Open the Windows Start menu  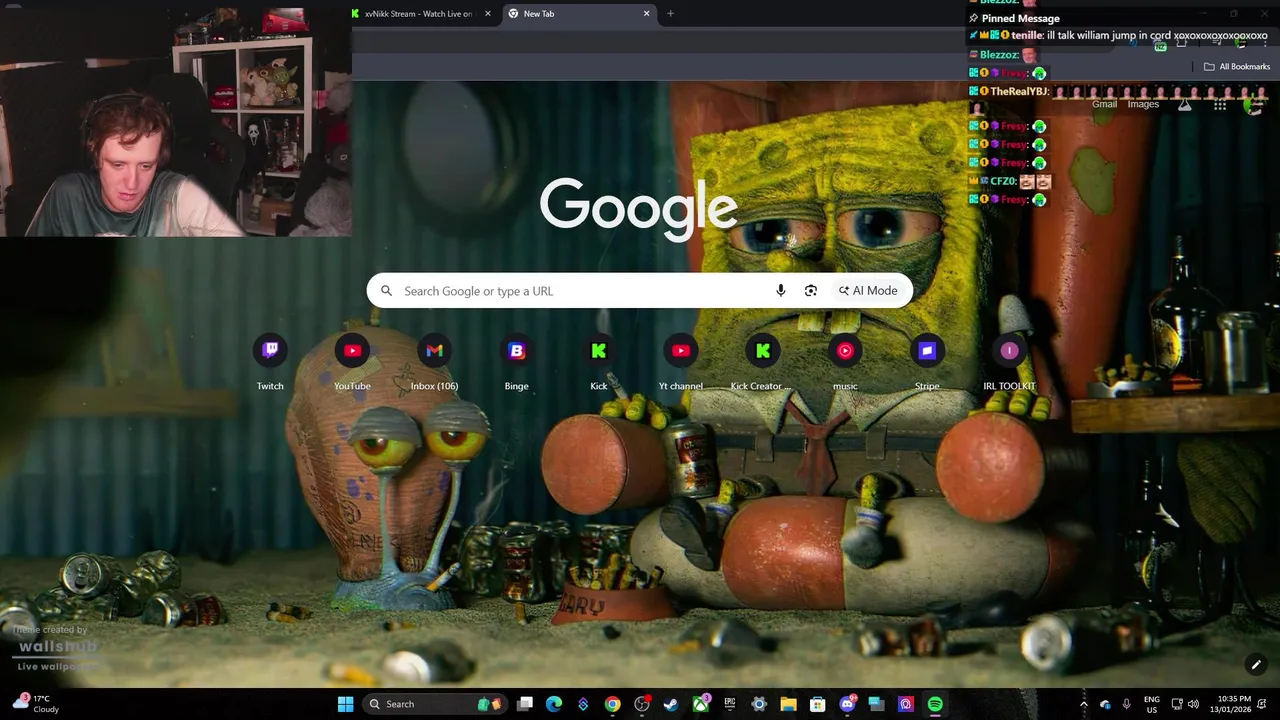(x=345, y=704)
